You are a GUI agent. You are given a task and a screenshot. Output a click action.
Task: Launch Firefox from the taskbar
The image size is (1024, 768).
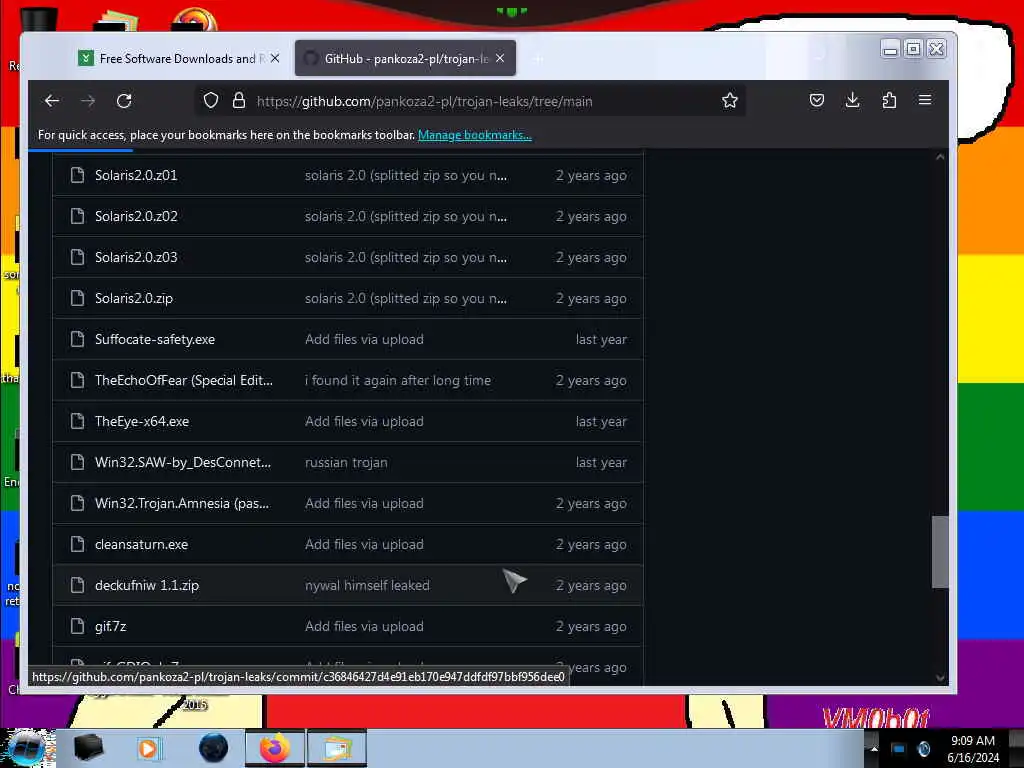click(x=274, y=748)
